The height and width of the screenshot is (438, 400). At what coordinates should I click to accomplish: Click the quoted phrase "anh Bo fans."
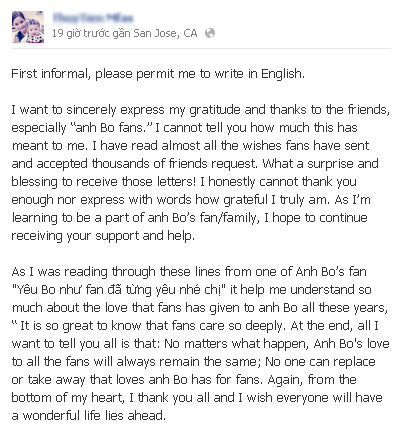(112, 128)
